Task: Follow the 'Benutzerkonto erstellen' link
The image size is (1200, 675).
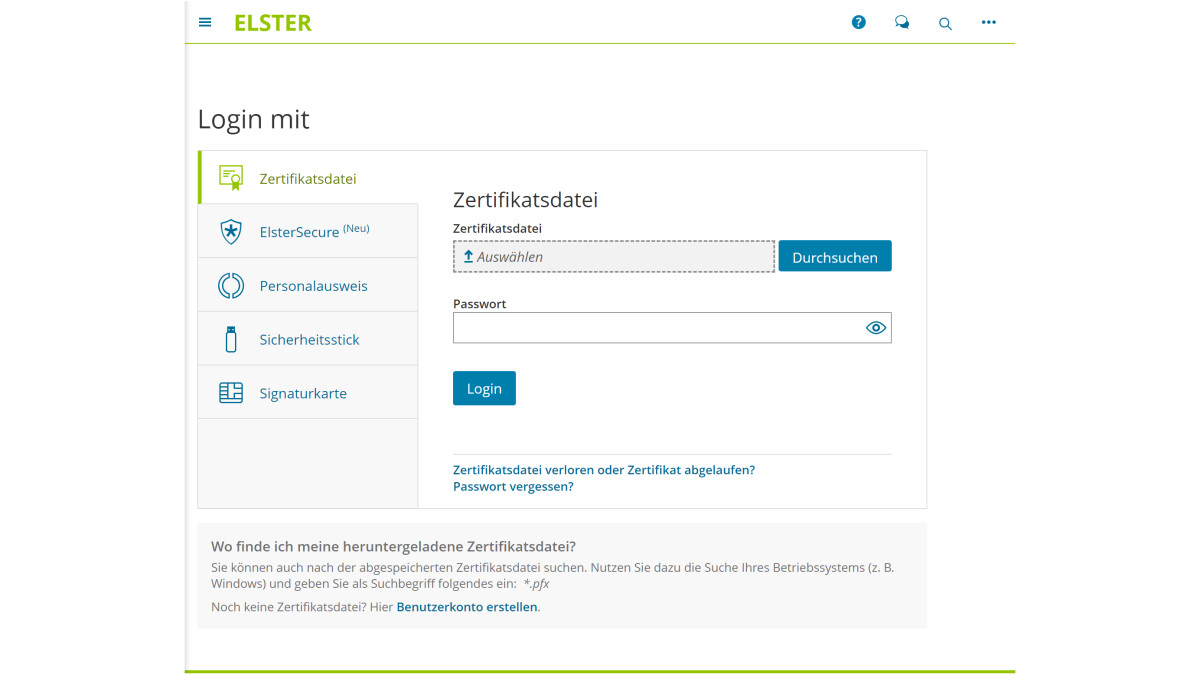Action: (x=467, y=607)
